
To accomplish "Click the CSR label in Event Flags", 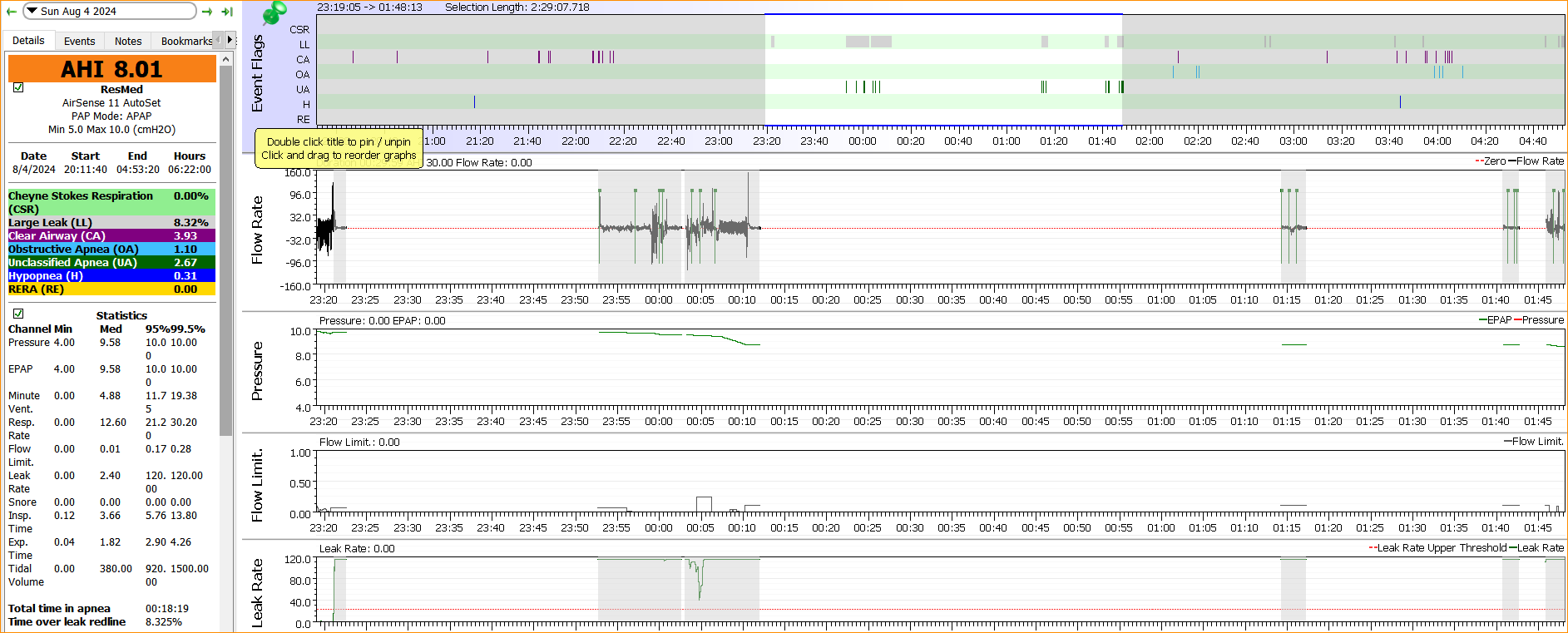I will pyautogui.click(x=299, y=29).
